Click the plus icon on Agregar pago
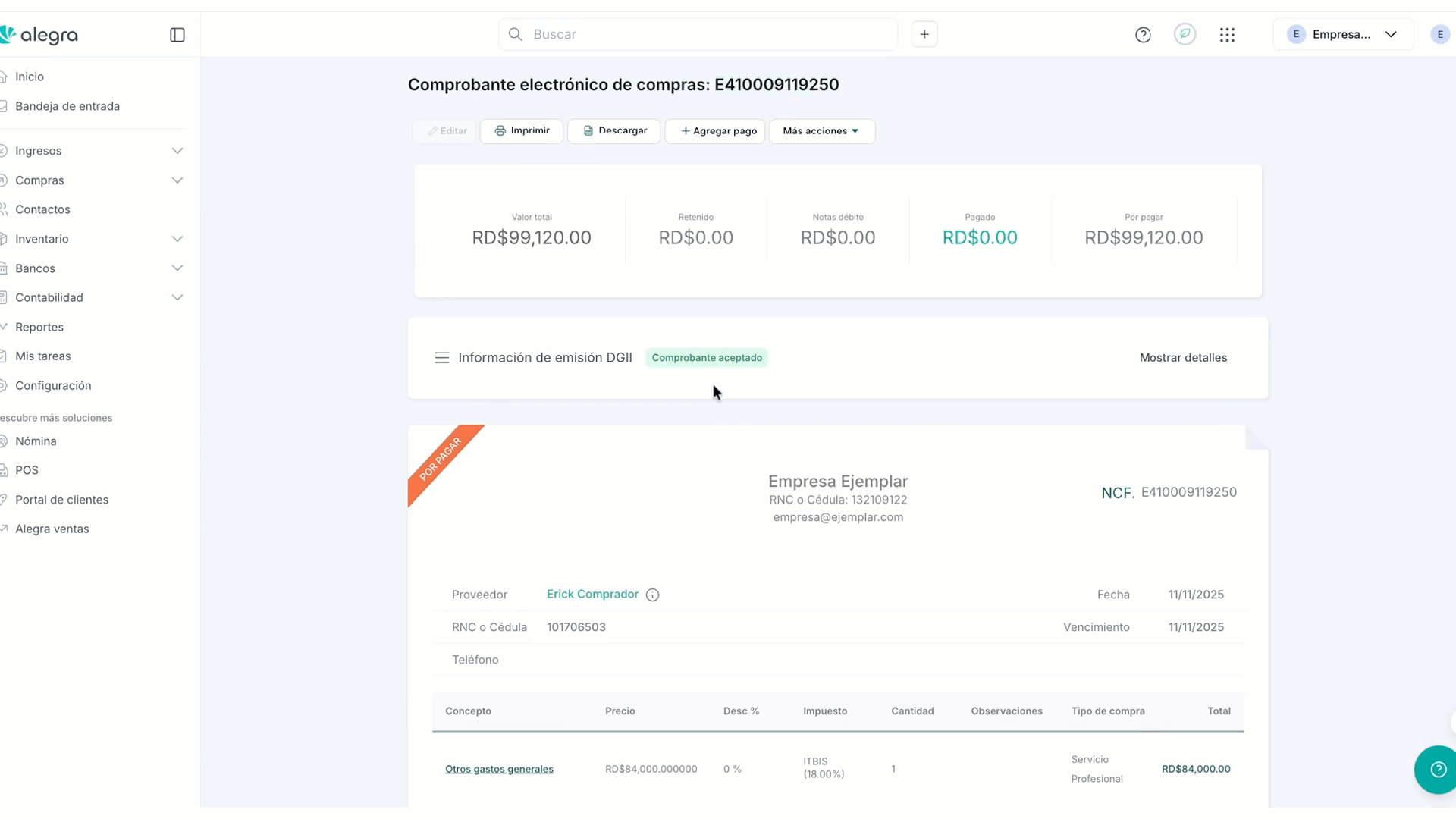Image resolution: width=1456 pixels, height=819 pixels. 685,131
